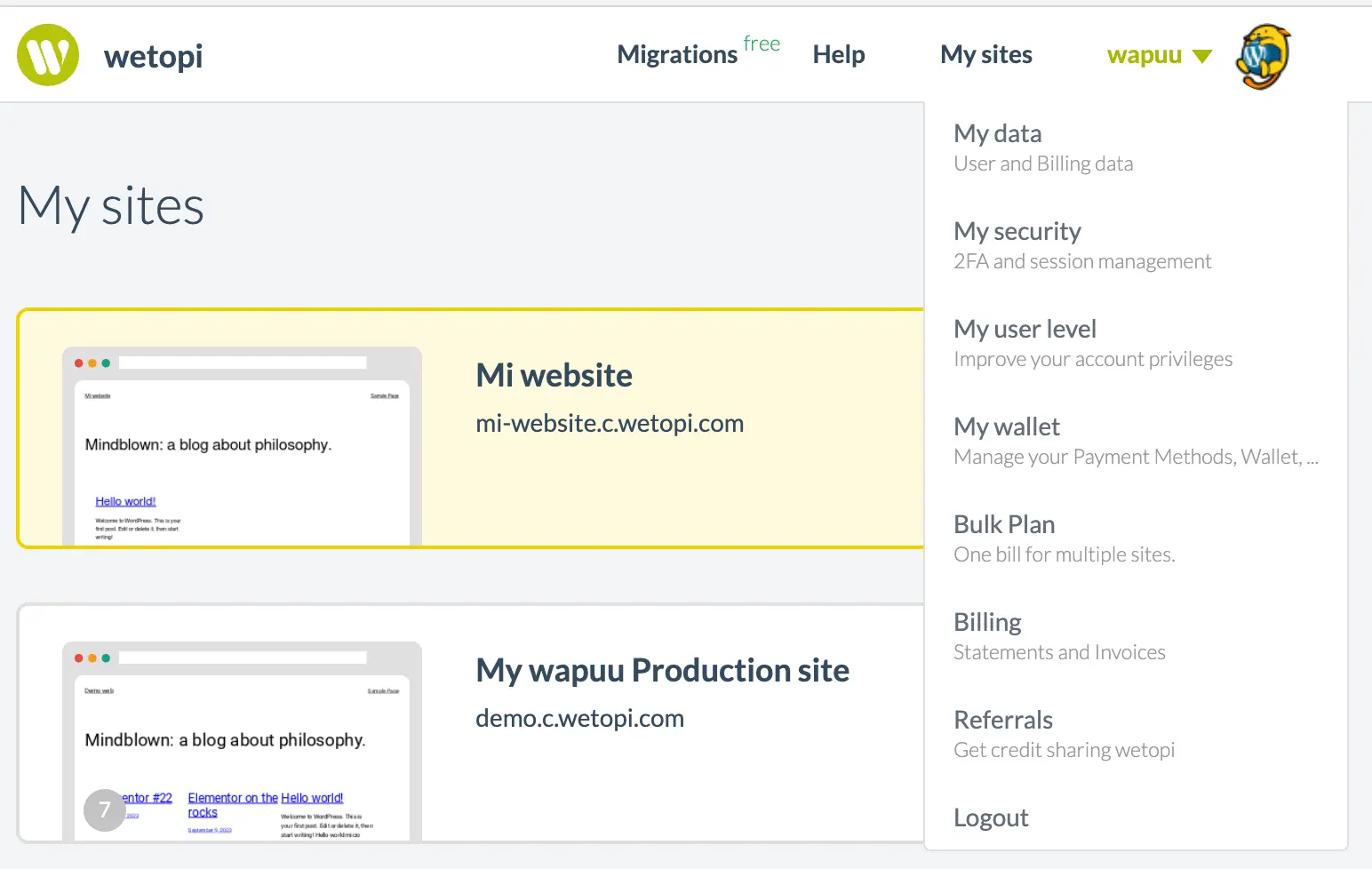Click the Mi website preview thumbnail

242,446
